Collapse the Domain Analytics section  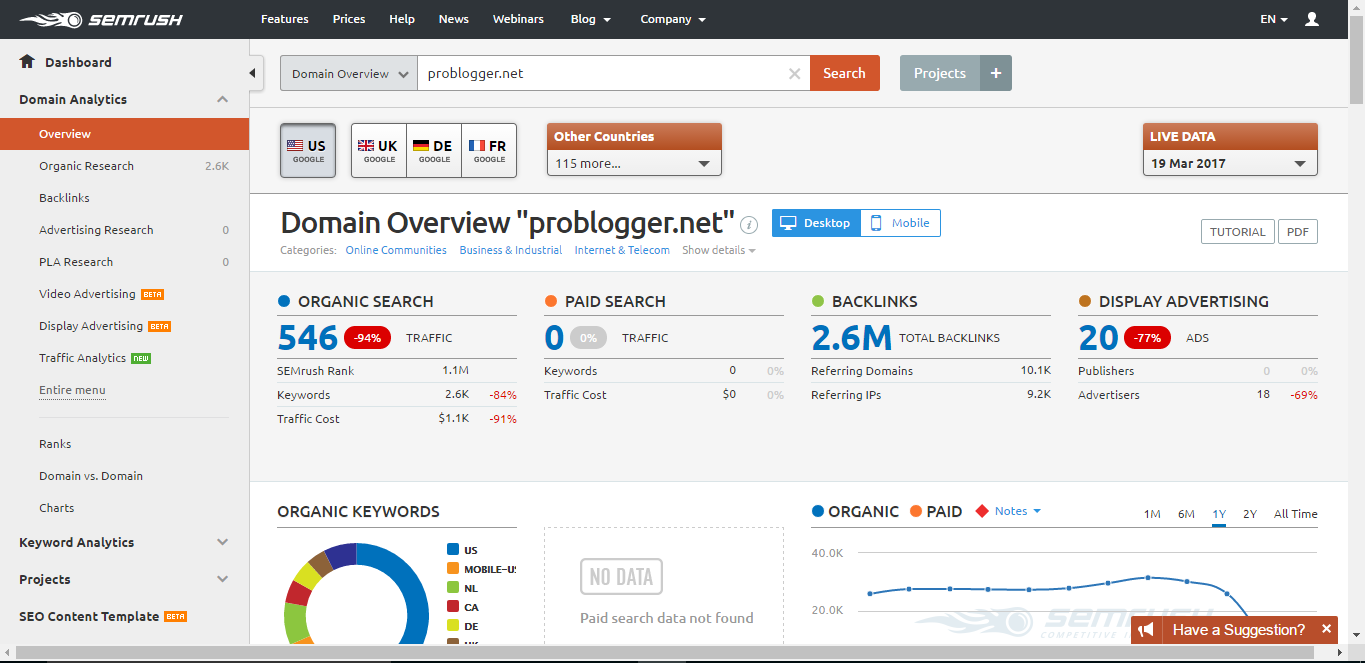223,99
